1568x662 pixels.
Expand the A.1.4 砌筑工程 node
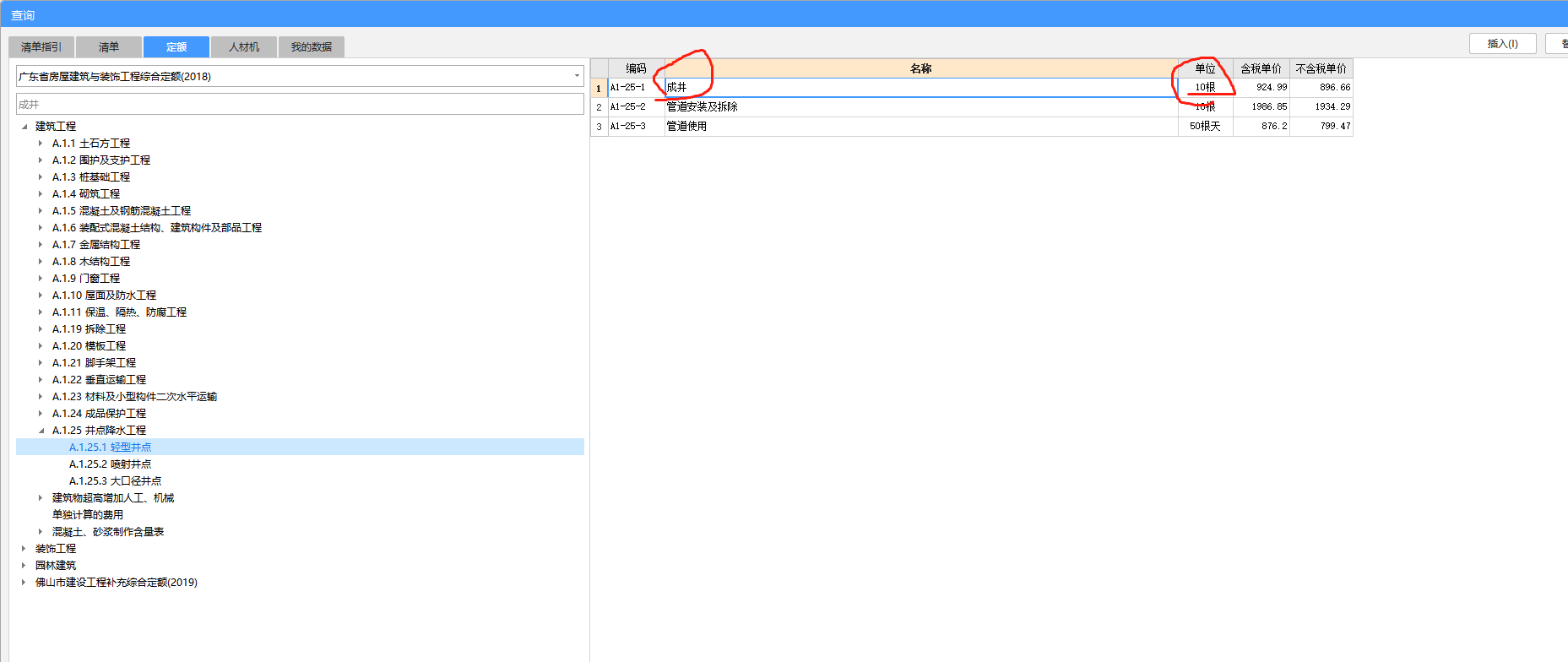pos(41,194)
